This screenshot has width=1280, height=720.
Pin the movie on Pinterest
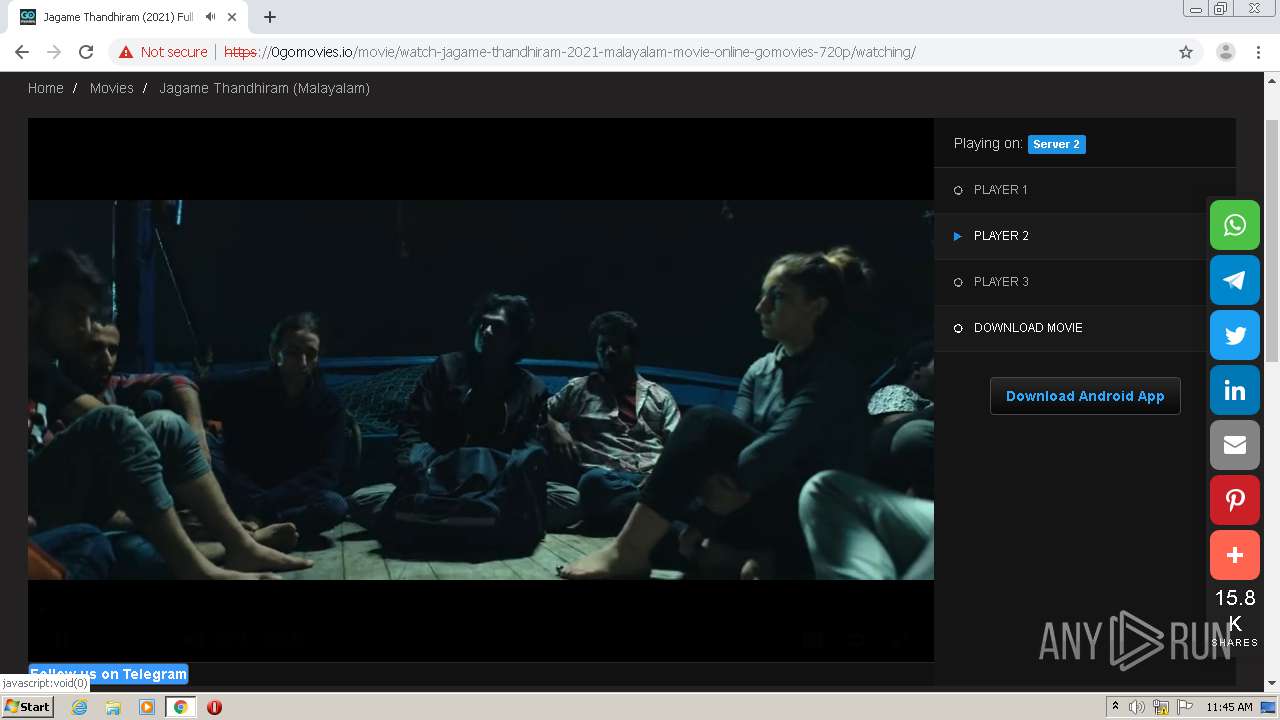[1235, 500]
